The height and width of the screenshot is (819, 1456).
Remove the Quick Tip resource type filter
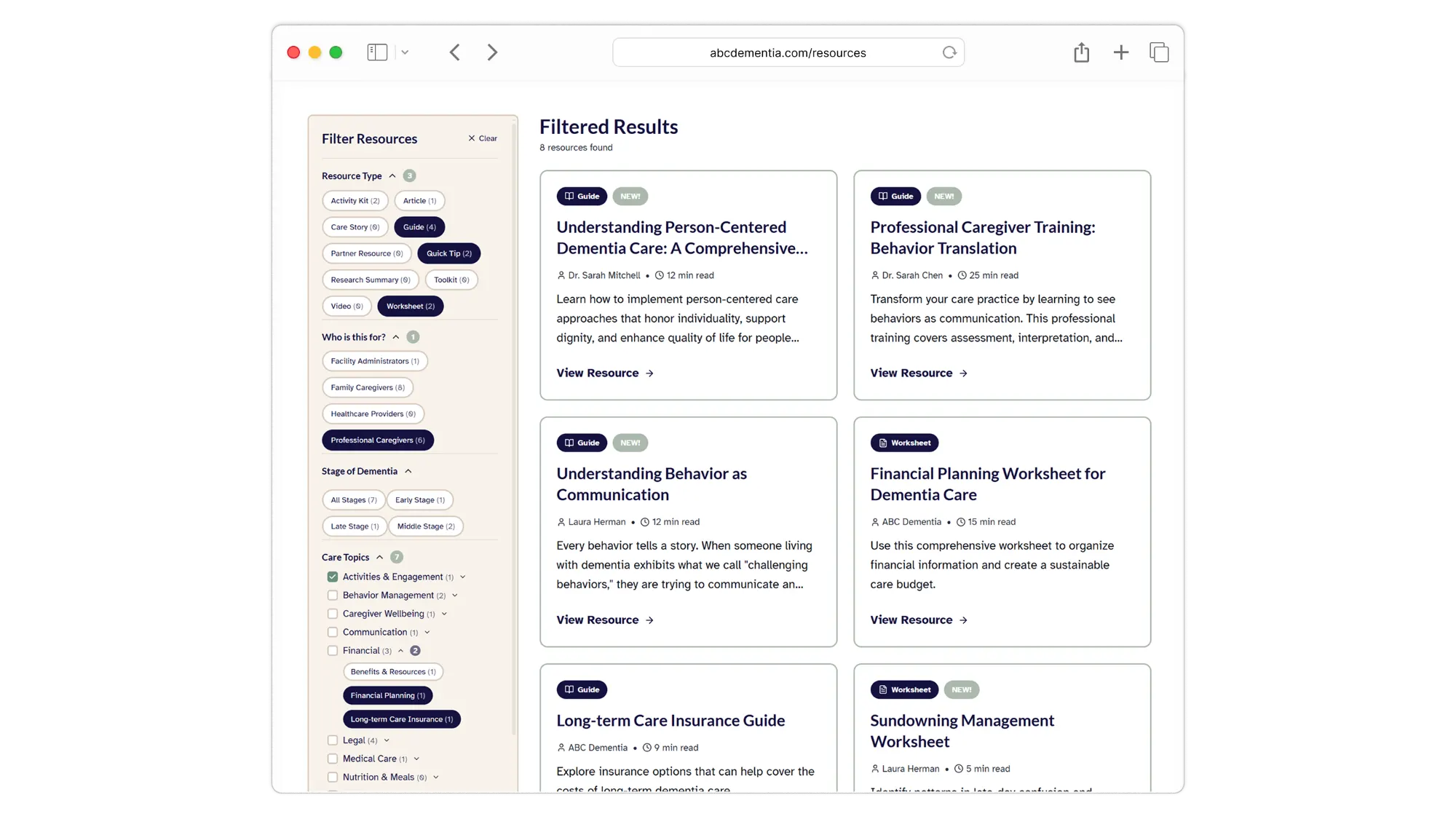[x=448, y=253]
